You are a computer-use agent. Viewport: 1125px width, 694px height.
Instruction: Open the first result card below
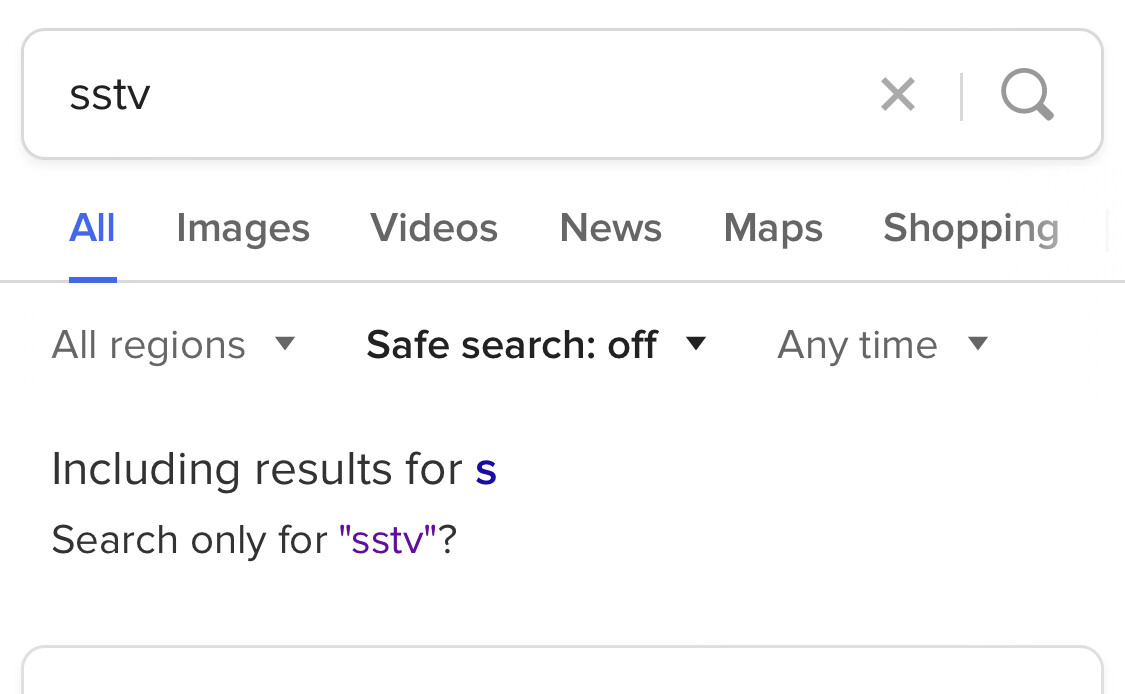[562, 670]
